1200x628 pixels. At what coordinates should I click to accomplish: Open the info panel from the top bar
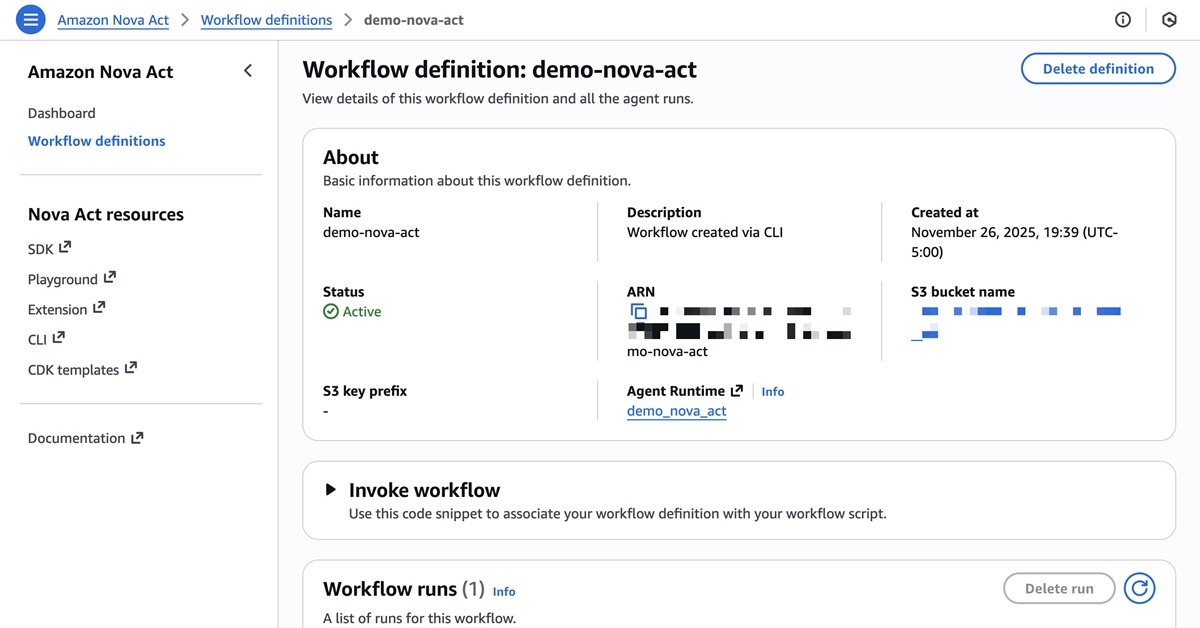pyautogui.click(x=1122, y=19)
